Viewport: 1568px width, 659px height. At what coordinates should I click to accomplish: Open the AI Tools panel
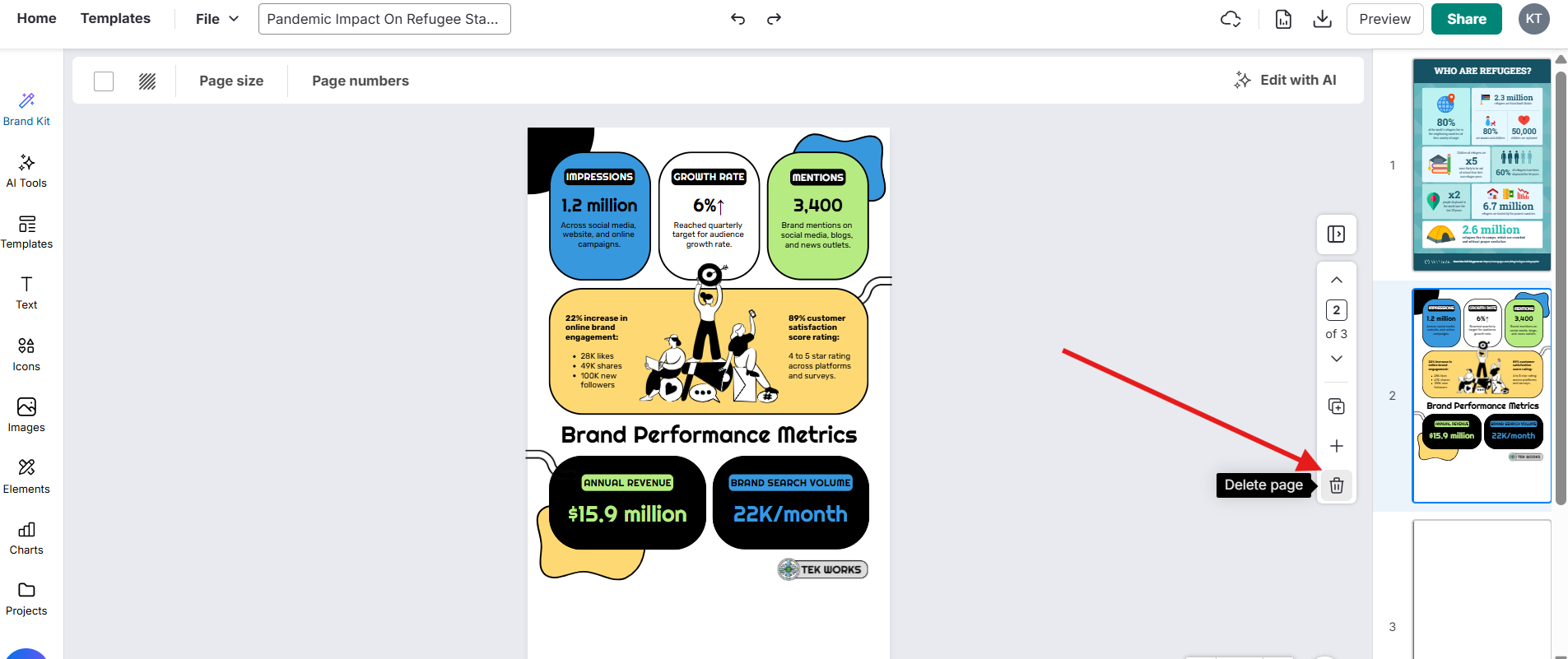pyautogui.click(x=26, y=170)
